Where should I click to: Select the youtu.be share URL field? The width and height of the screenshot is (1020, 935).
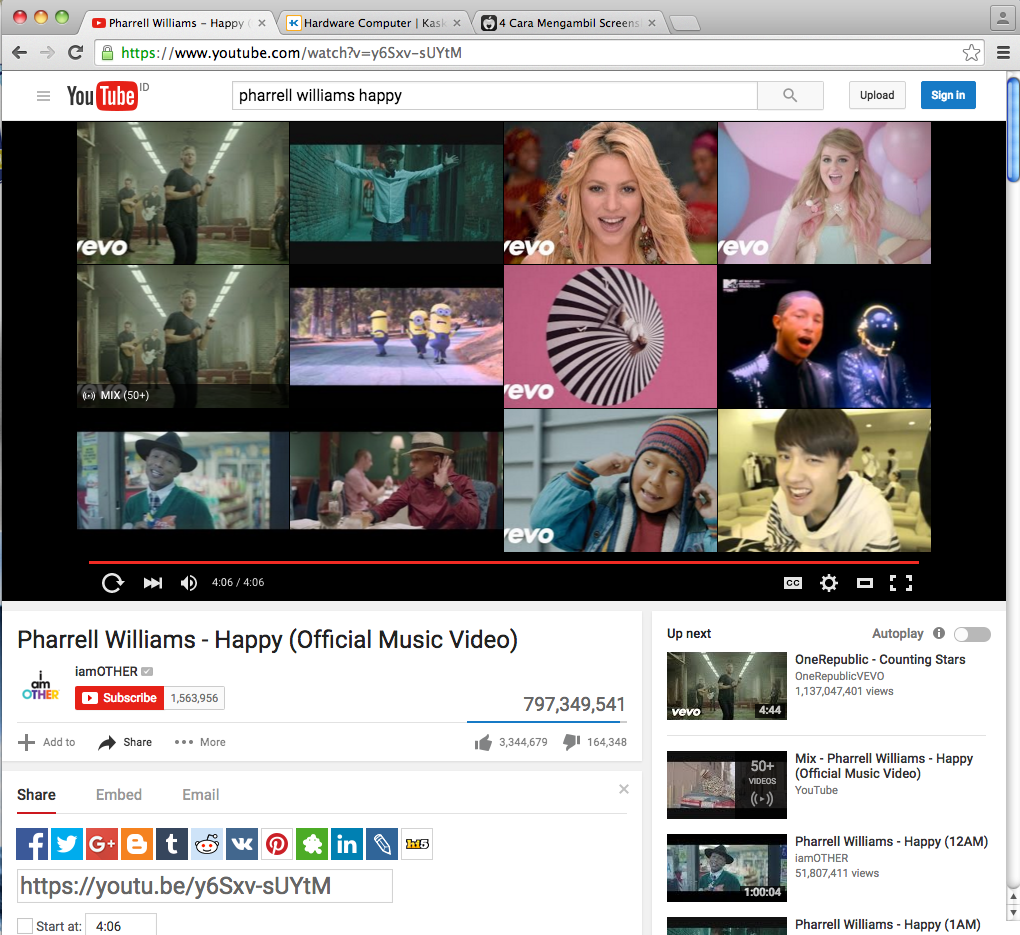point(205,886)
